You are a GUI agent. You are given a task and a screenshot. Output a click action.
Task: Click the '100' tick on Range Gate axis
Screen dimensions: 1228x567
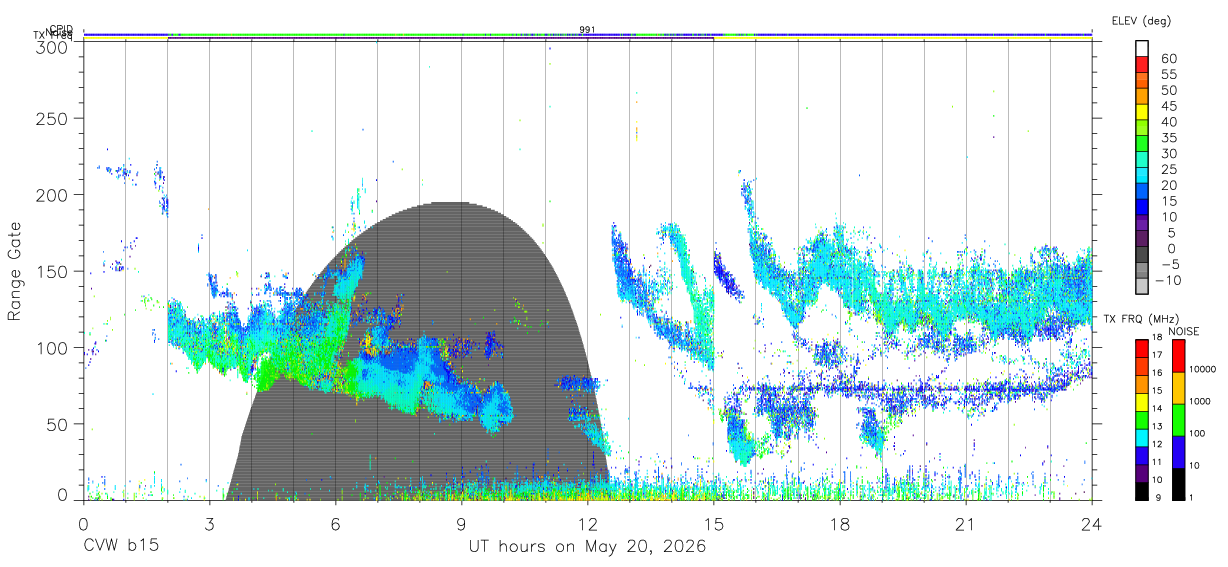pyautogui.click(x=53, y=348)
